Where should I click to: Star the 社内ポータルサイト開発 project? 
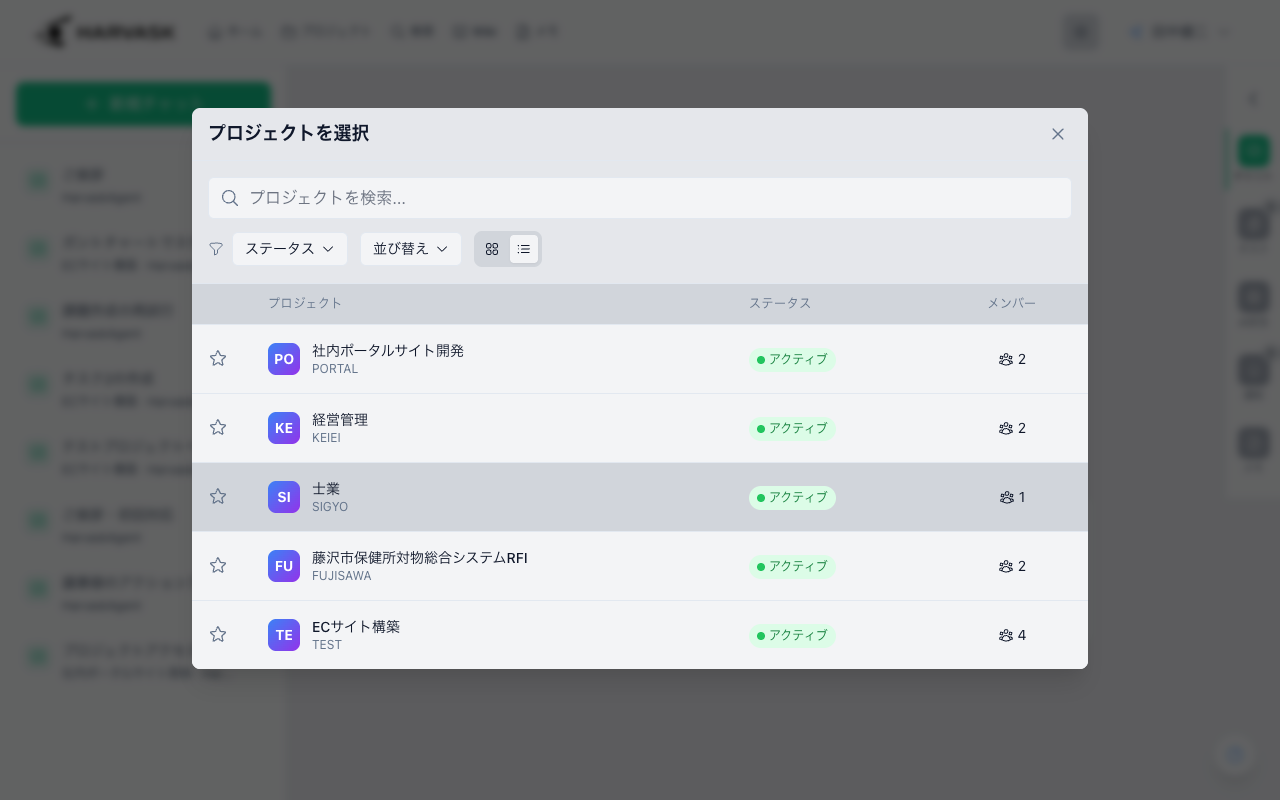point(218,358)
